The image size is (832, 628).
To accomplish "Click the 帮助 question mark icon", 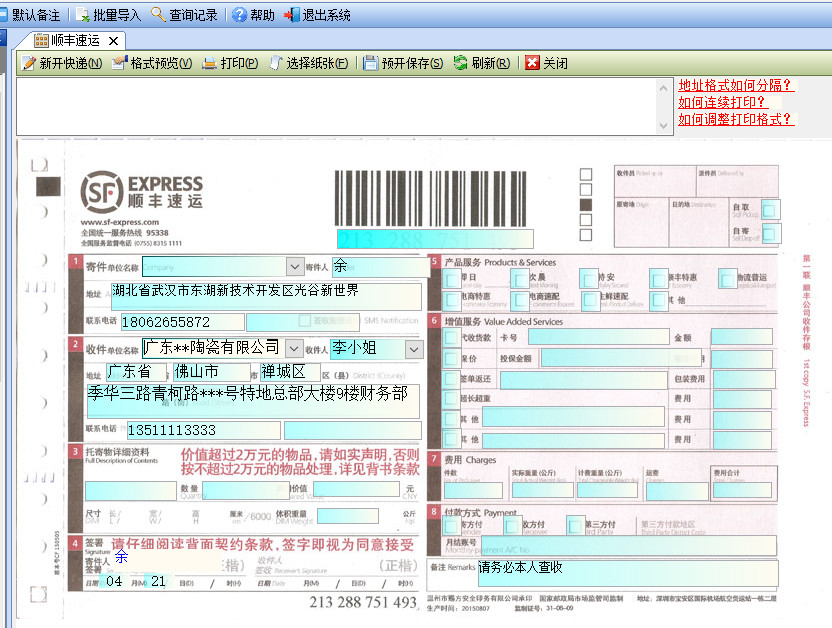I will (x=240, y=15).
